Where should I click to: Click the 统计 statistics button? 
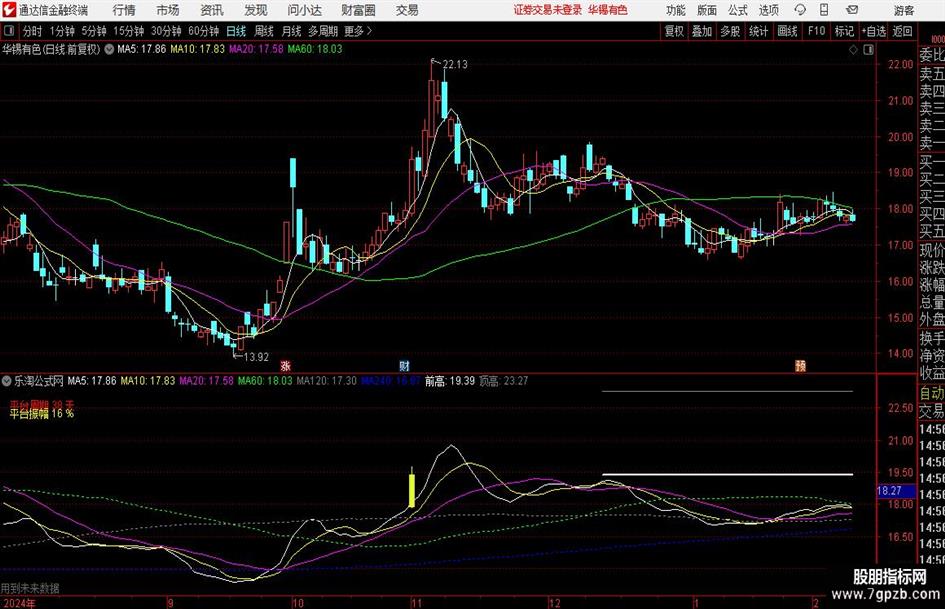click(758, 31)
